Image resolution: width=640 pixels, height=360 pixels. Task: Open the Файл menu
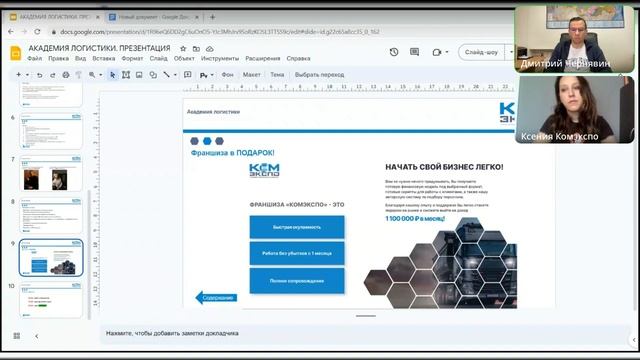click(x=35, y=58)
